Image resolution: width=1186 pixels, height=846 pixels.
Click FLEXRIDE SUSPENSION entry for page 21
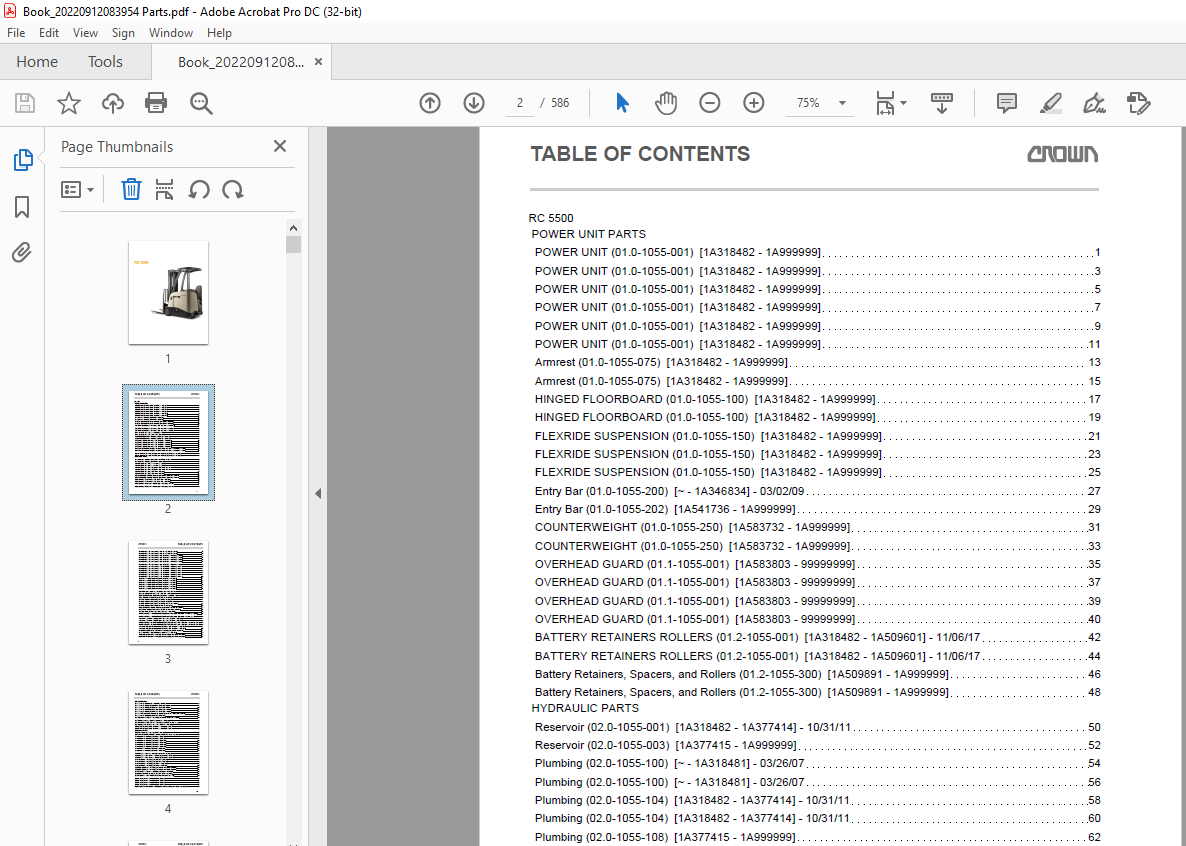(817, 436)
